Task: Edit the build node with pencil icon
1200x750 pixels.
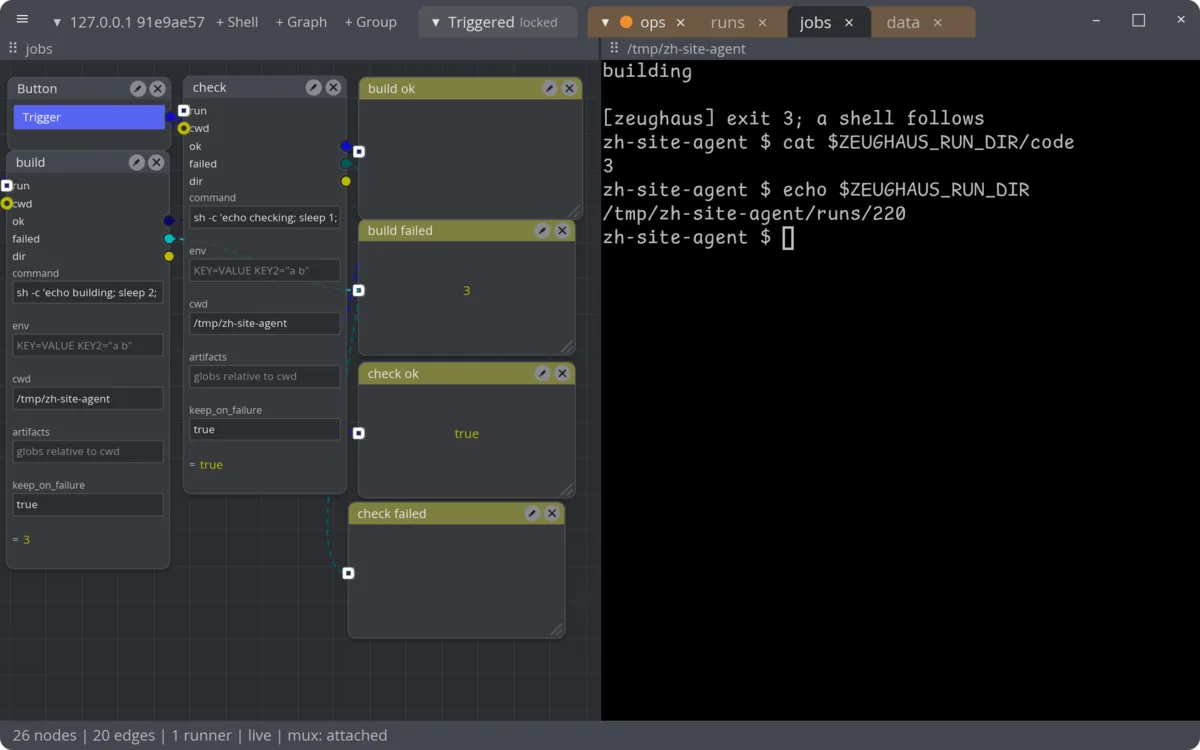Action: [137, 162]
